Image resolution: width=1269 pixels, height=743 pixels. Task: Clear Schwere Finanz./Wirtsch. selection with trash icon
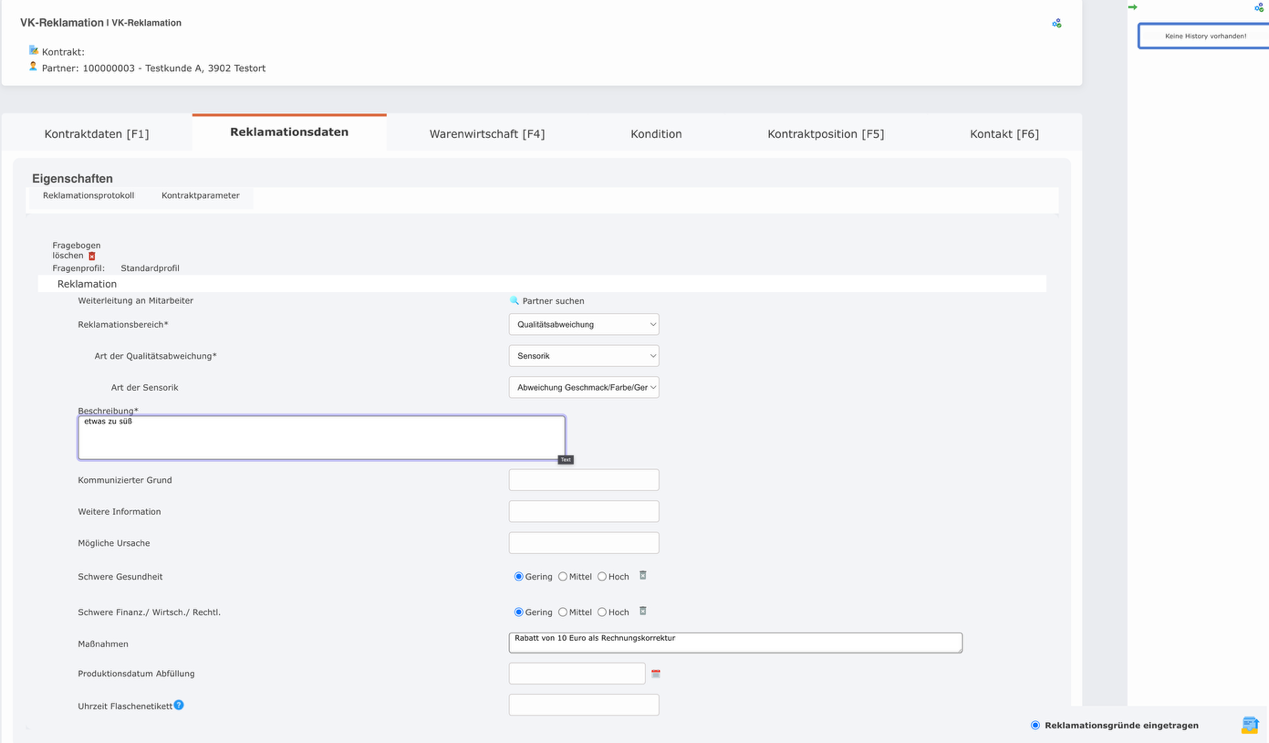(643, 611)
